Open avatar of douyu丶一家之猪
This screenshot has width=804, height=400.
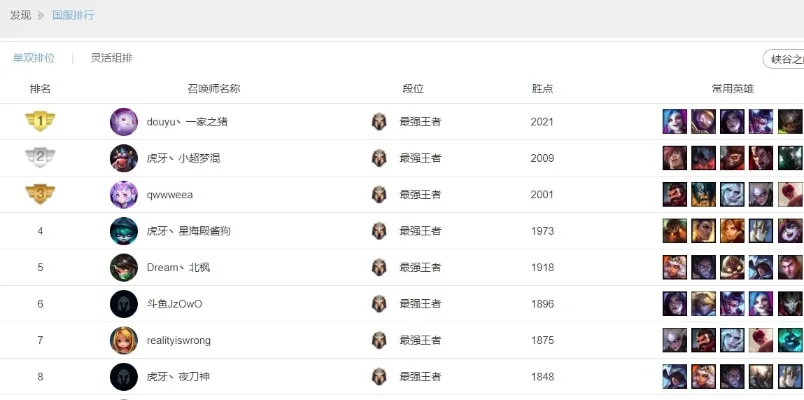tap(124, 122)
